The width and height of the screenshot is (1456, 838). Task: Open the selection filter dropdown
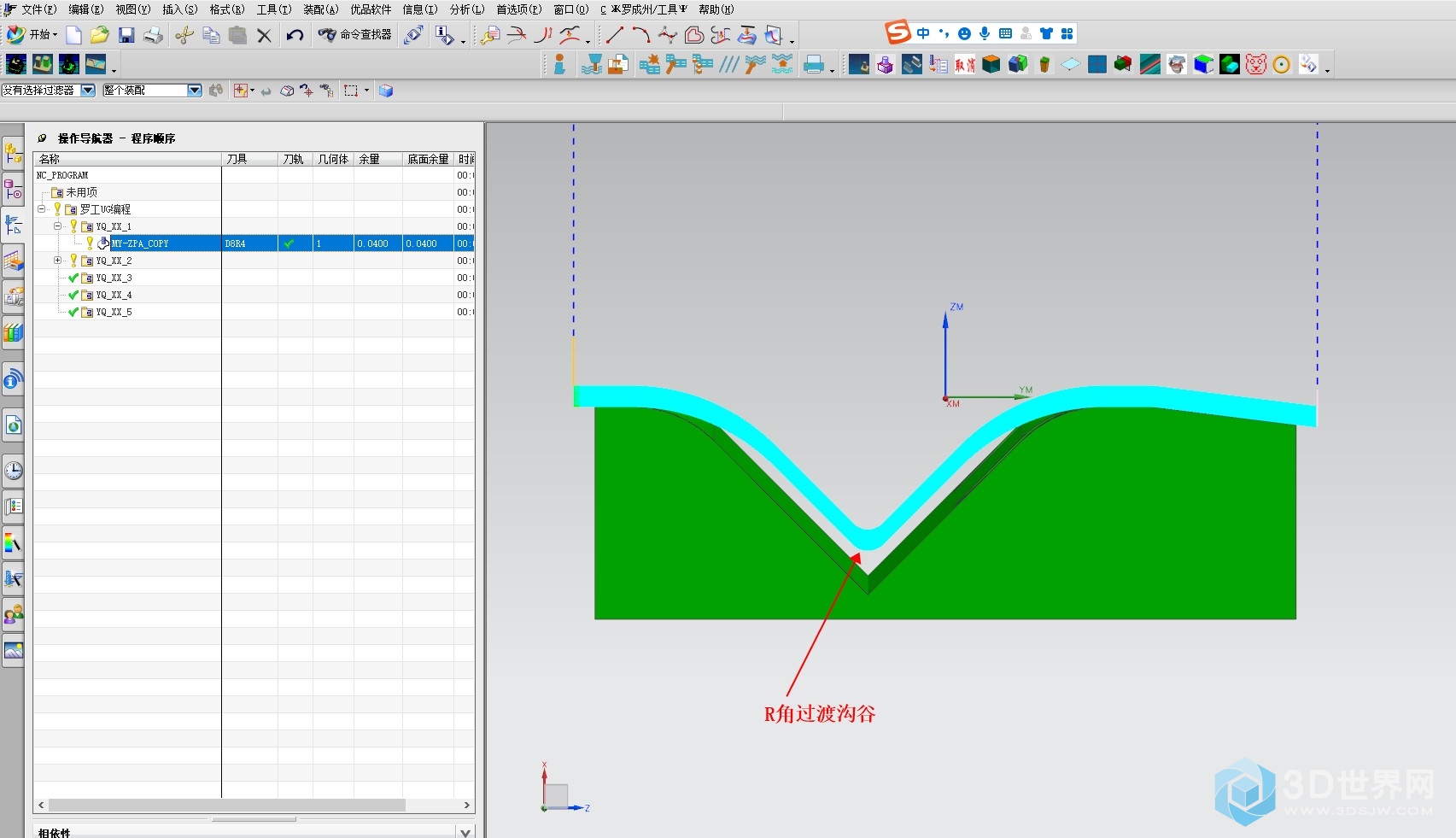click(x=88, y=90)
